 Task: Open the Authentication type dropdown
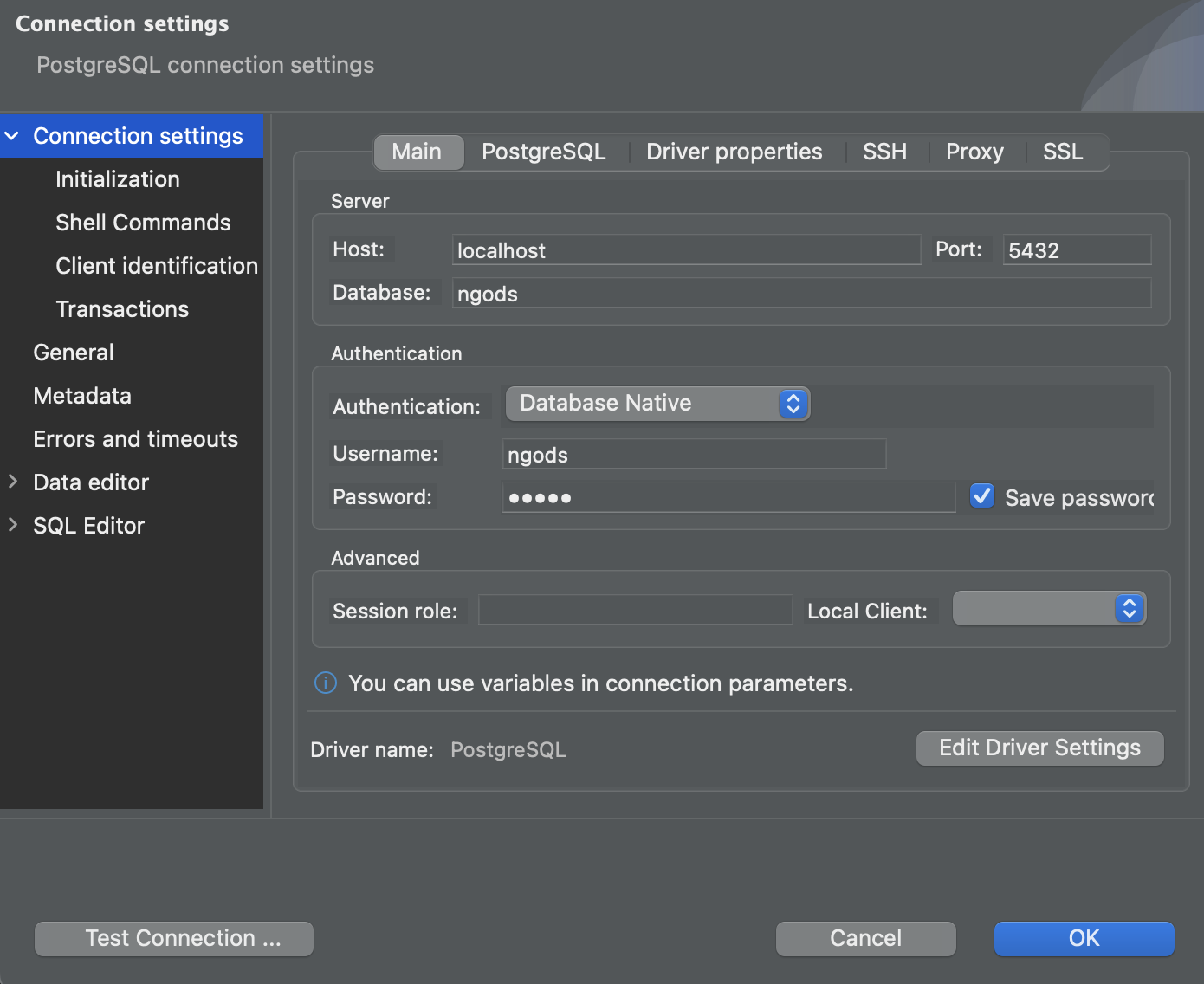tap(657, 404)
